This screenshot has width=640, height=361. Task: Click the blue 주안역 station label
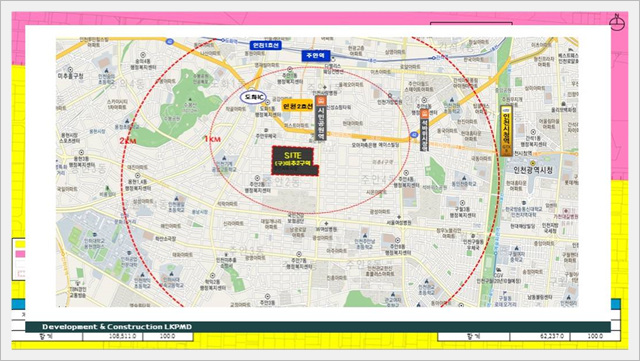tap(316, 56)
